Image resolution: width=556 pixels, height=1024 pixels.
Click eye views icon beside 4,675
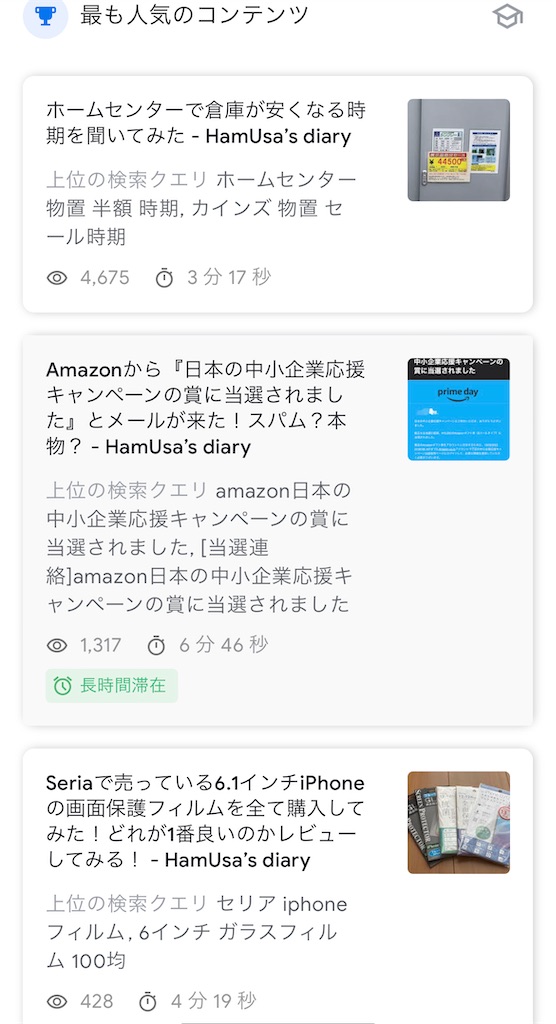point(57,278)
